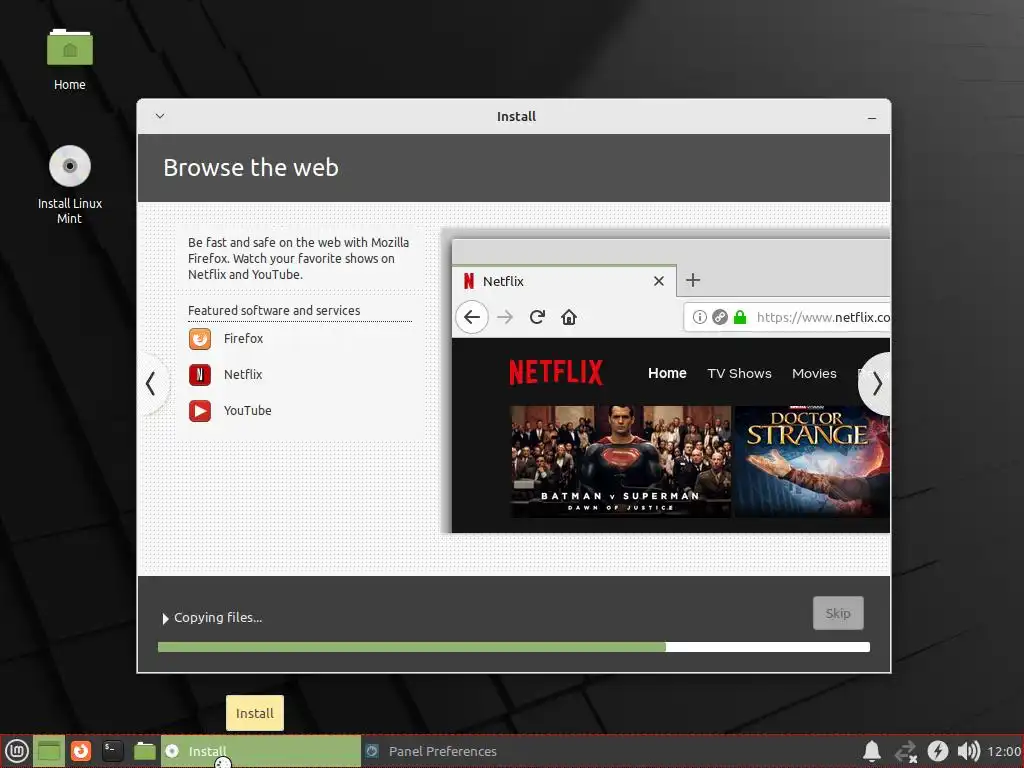Click green padlock in address bar
The image size is (1024, 768).
coord(740,317)
